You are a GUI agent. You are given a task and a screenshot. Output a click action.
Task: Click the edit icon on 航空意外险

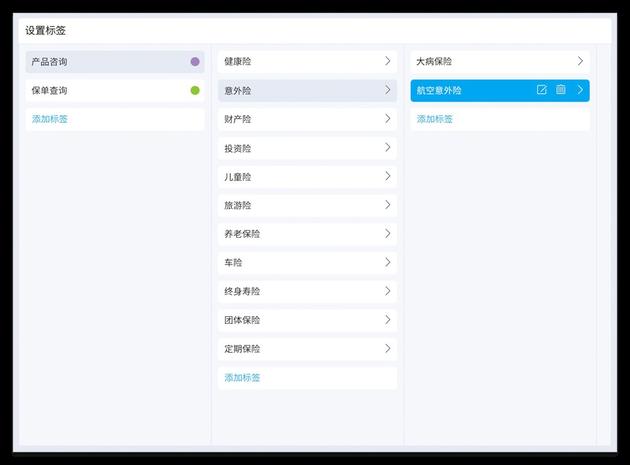click(542, 90)
